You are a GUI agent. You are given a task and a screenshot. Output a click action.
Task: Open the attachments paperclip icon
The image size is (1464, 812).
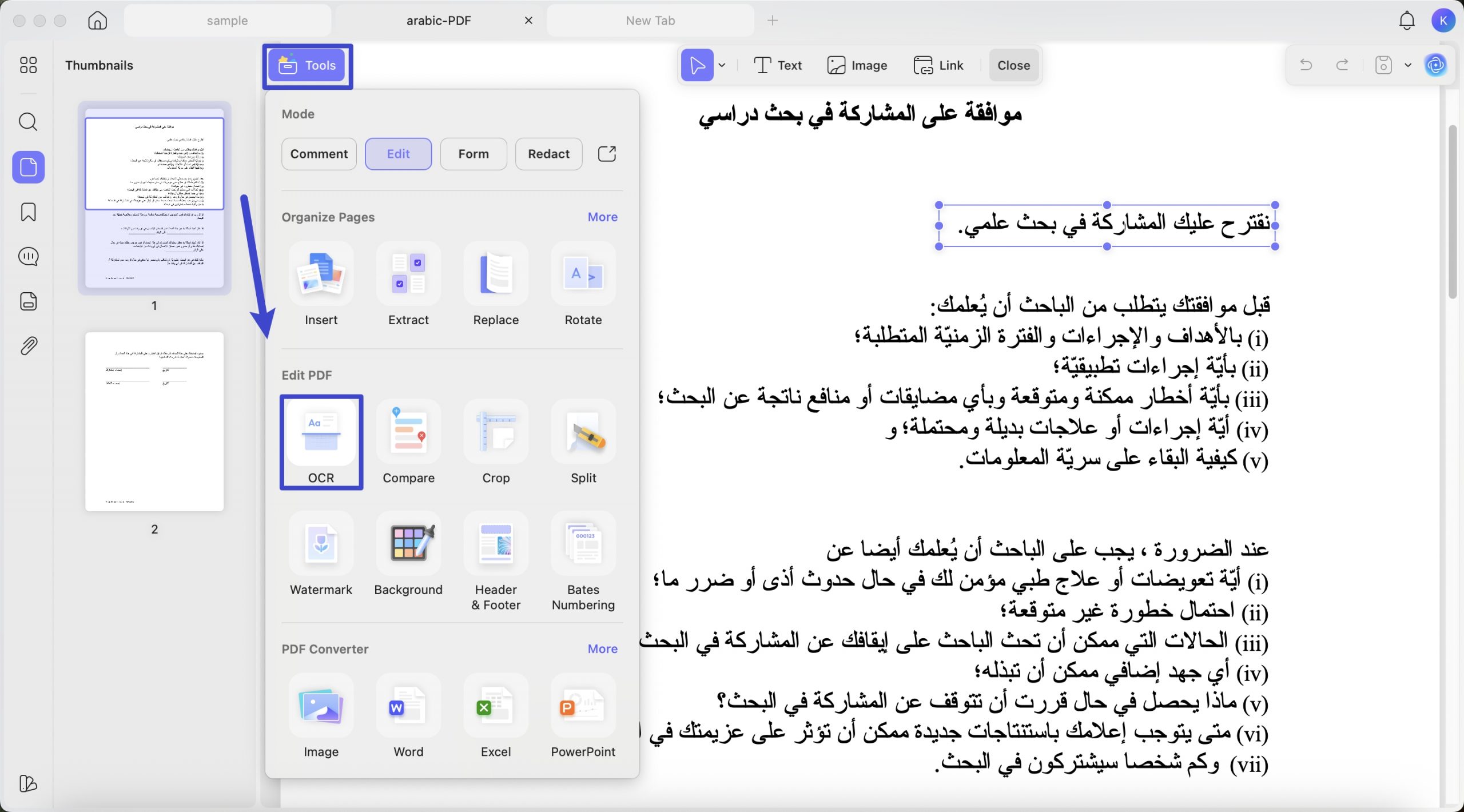point(28,346)
